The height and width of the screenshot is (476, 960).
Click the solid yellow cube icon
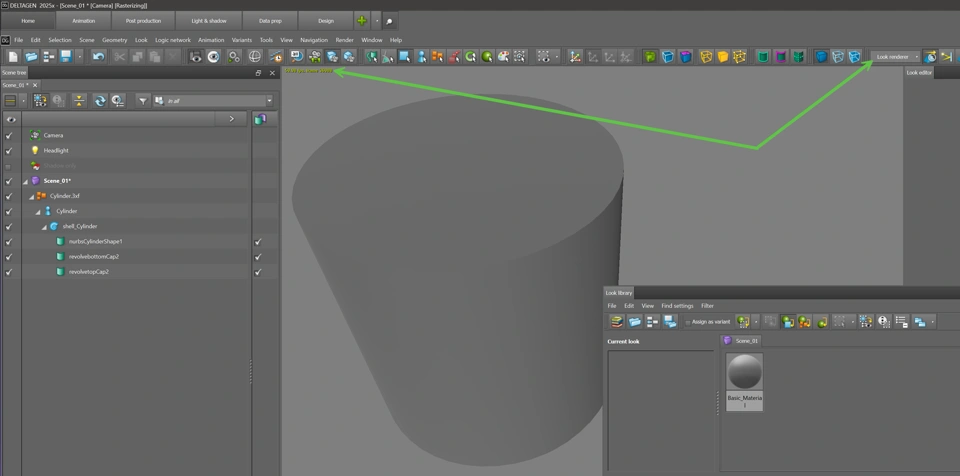[722, 57]
